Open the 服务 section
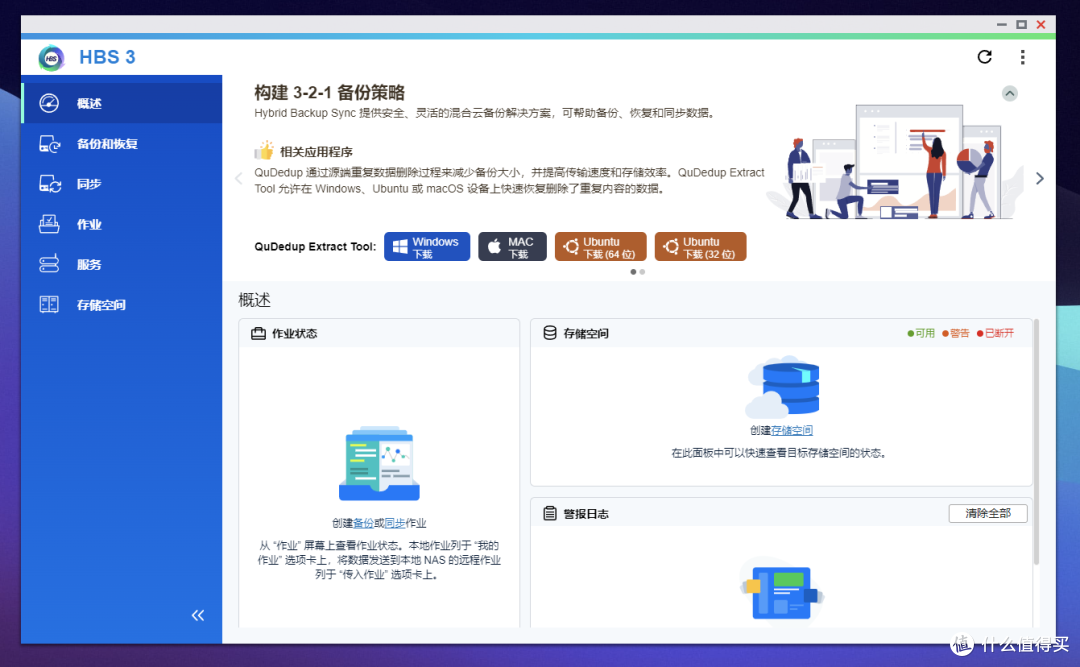The image size is (1080, 667). [122, 264]
